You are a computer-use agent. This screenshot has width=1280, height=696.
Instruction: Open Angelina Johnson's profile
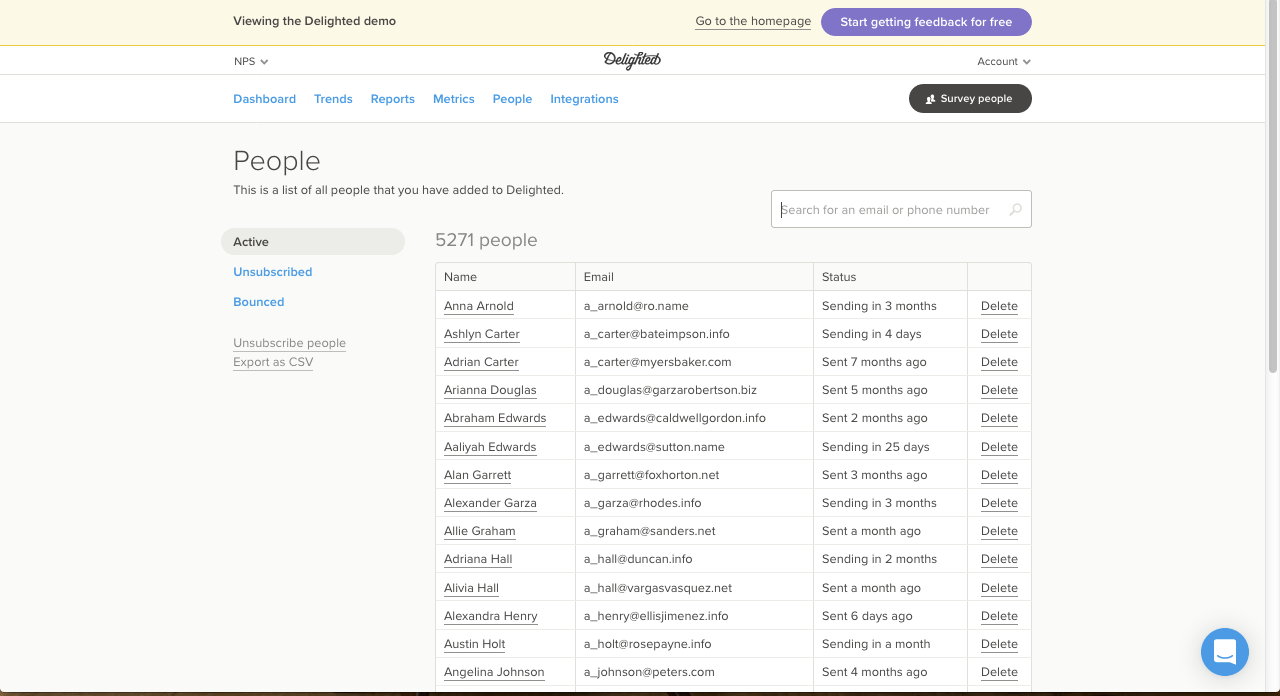(x=494, y=672)
